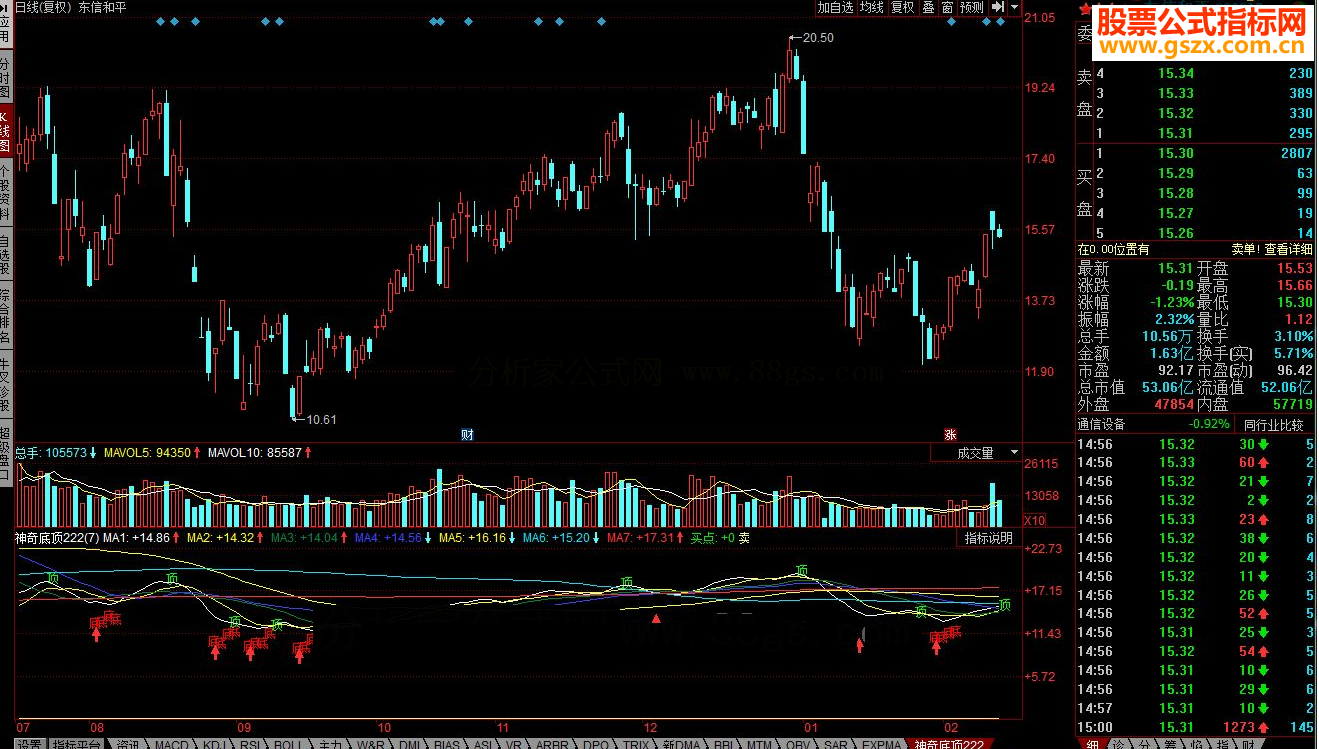Open the 自选股 sidebar tab

5,255
